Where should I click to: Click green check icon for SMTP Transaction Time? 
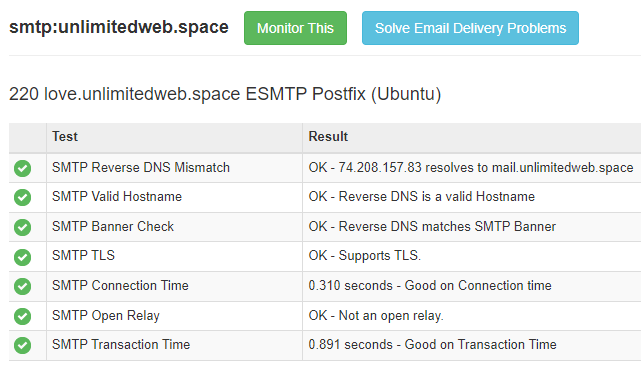coord(22,346)
